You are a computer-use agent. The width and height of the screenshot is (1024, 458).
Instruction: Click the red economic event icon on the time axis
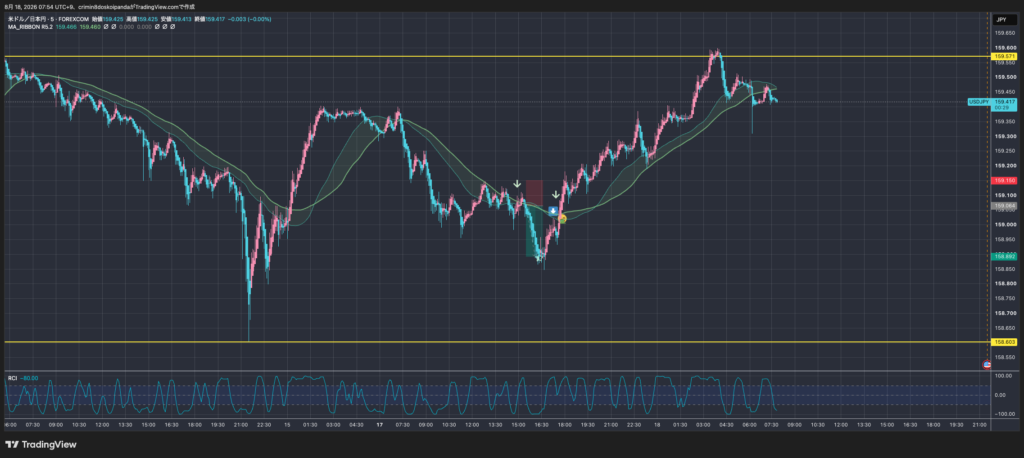click(987, 365)
